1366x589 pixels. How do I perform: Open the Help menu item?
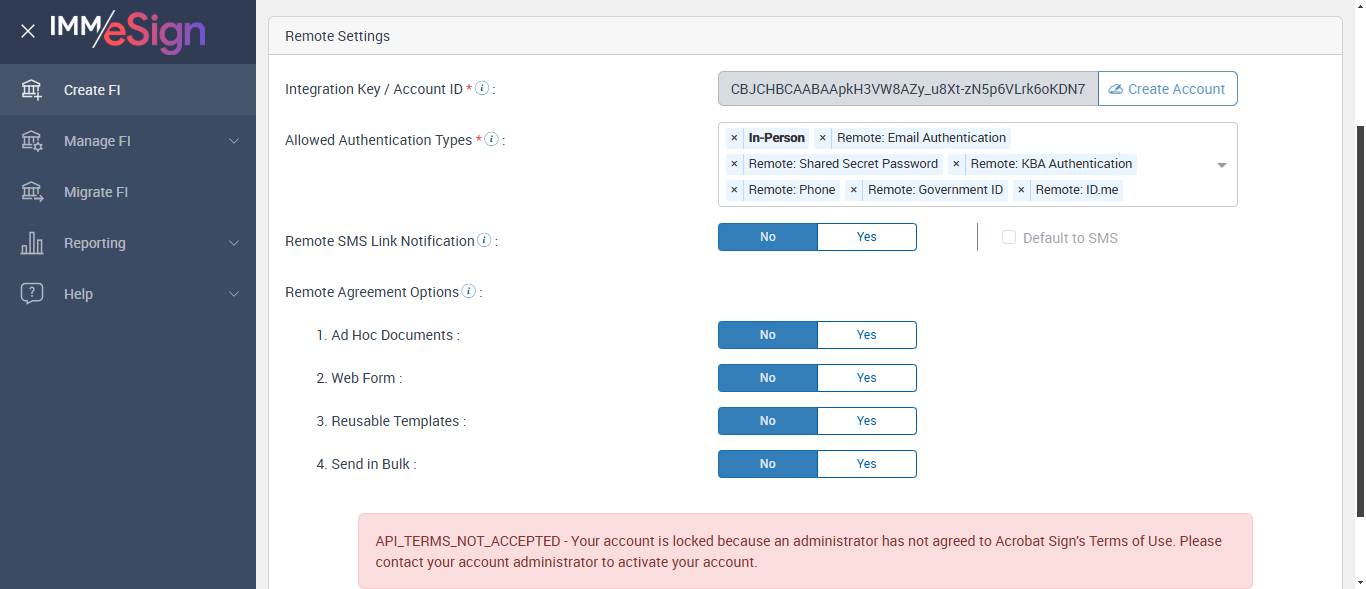click(x=78, y=294)
